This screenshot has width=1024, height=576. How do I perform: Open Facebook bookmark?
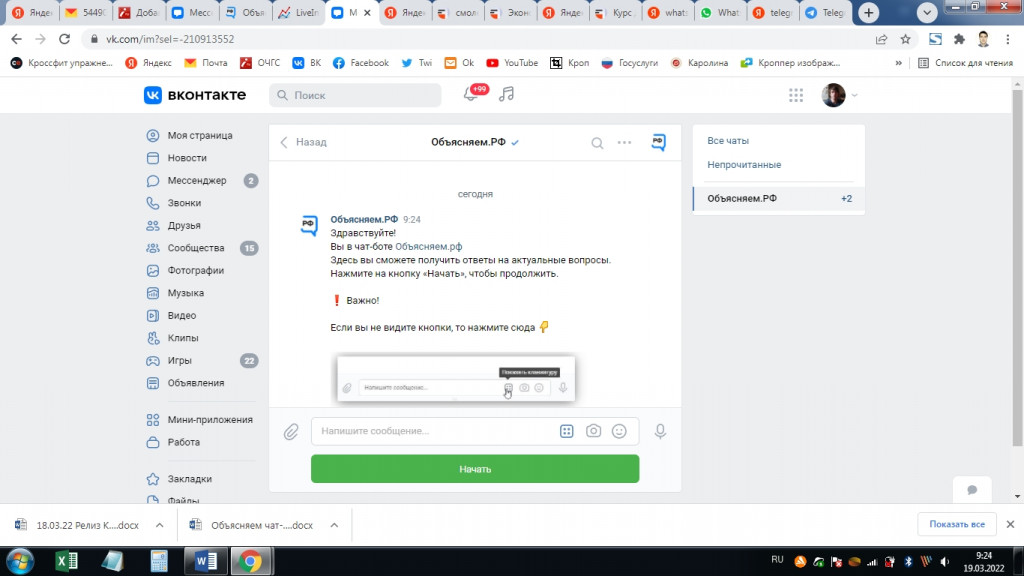point(360,63)
